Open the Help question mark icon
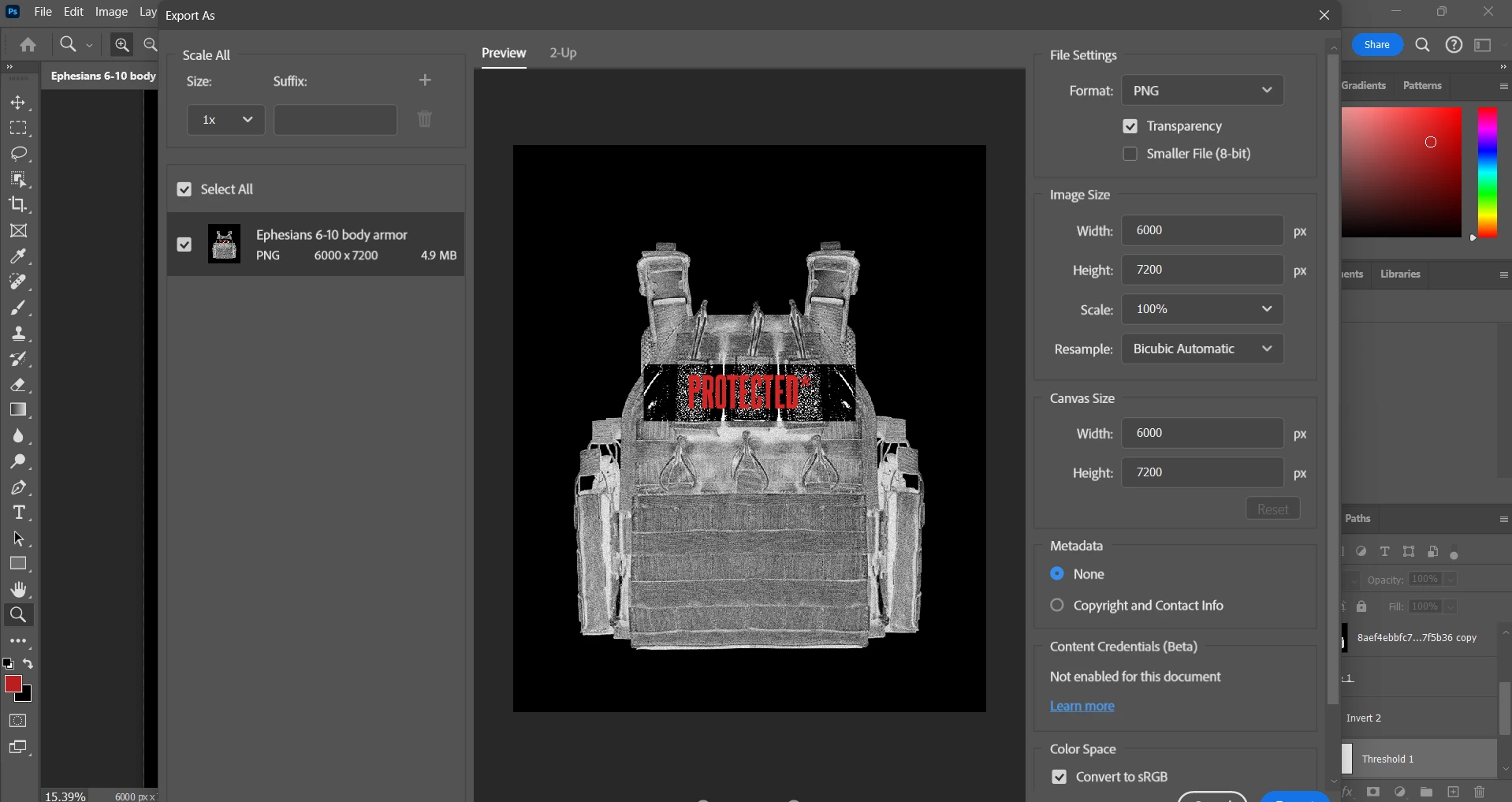1512x802 pixels. click(x=1454, y=45)
